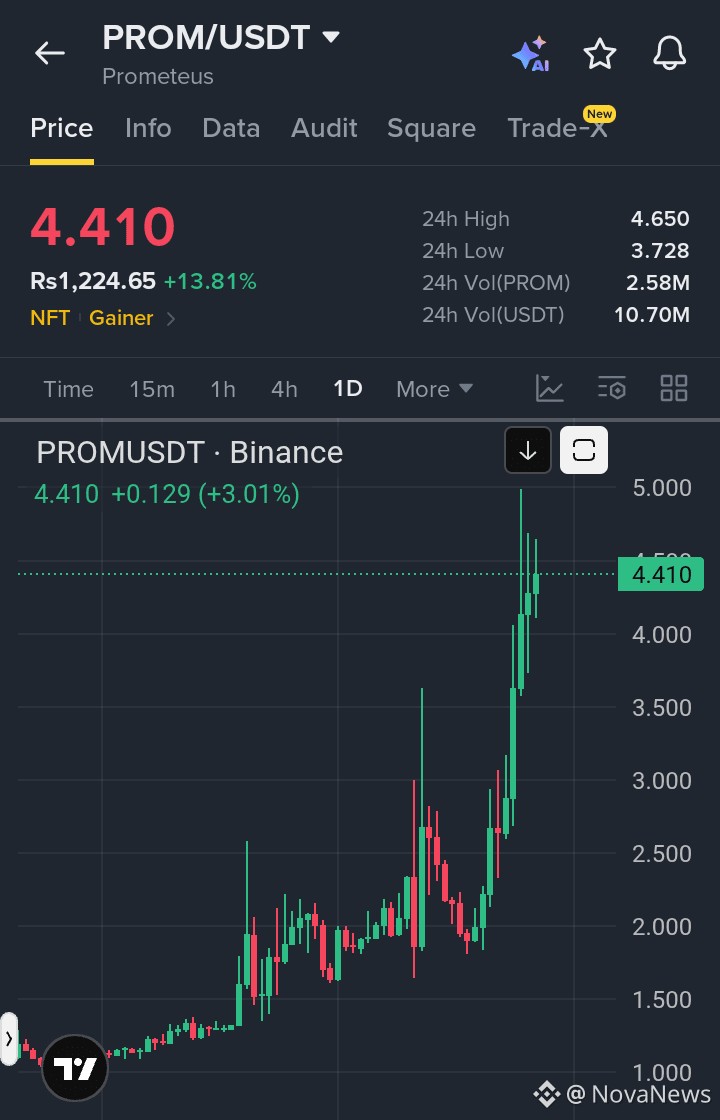
Task: Select the 1h chart interval
Action: pyautogui.click(x=223, y=389)
